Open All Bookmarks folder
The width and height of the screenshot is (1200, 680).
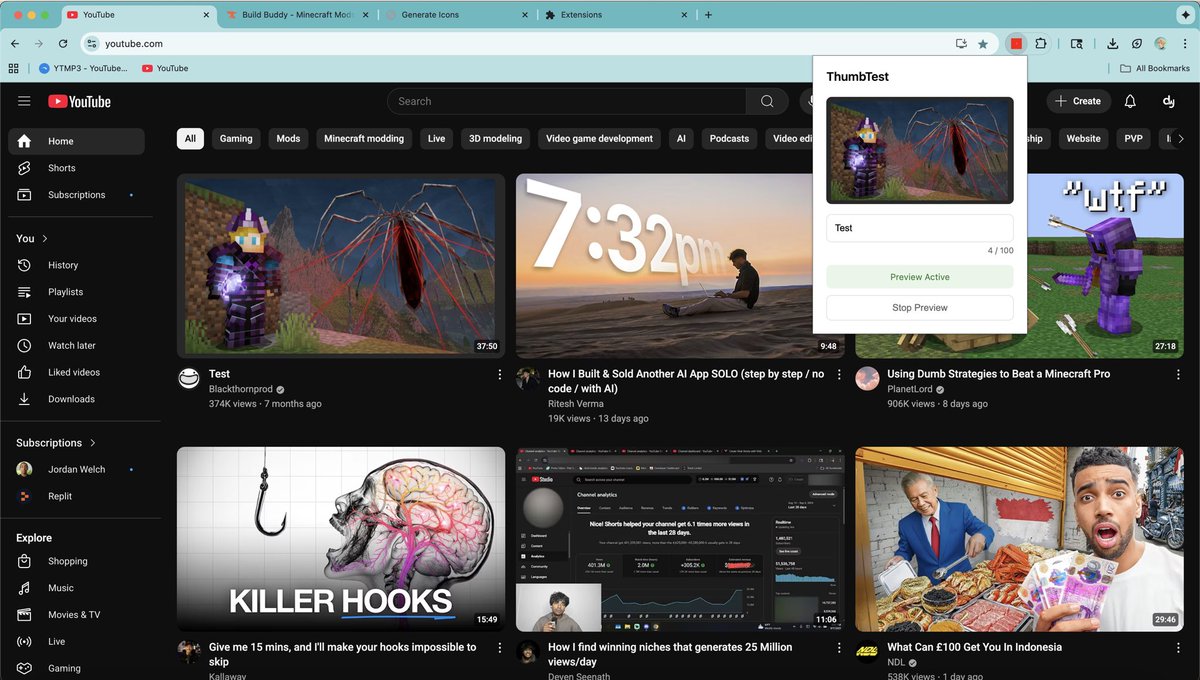pos(1155,68)
